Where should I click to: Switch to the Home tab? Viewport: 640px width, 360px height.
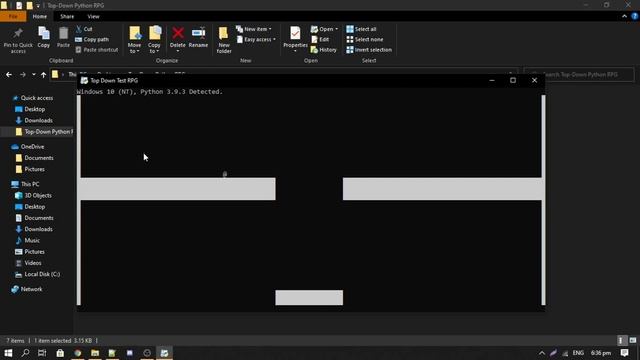click(x=40, y=16)
